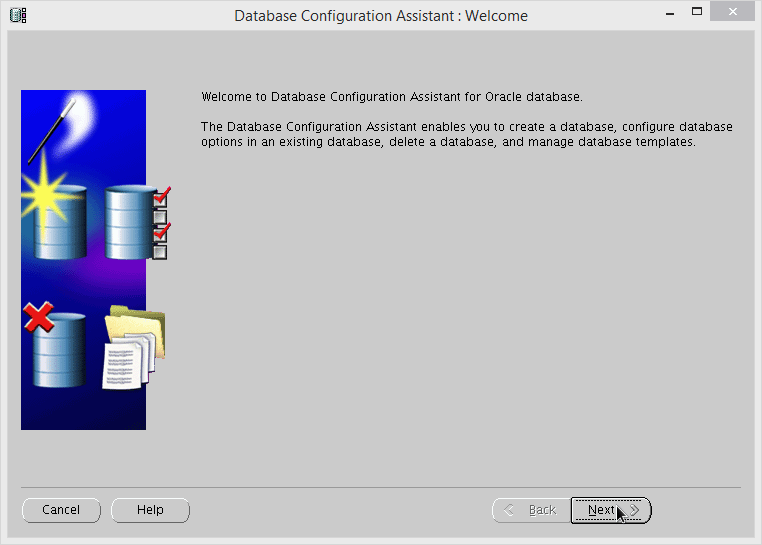This screenshot has height=545, width=762.
Task: Maximize the assistant window
Action: pyautogui.click(x=697, y=13)
